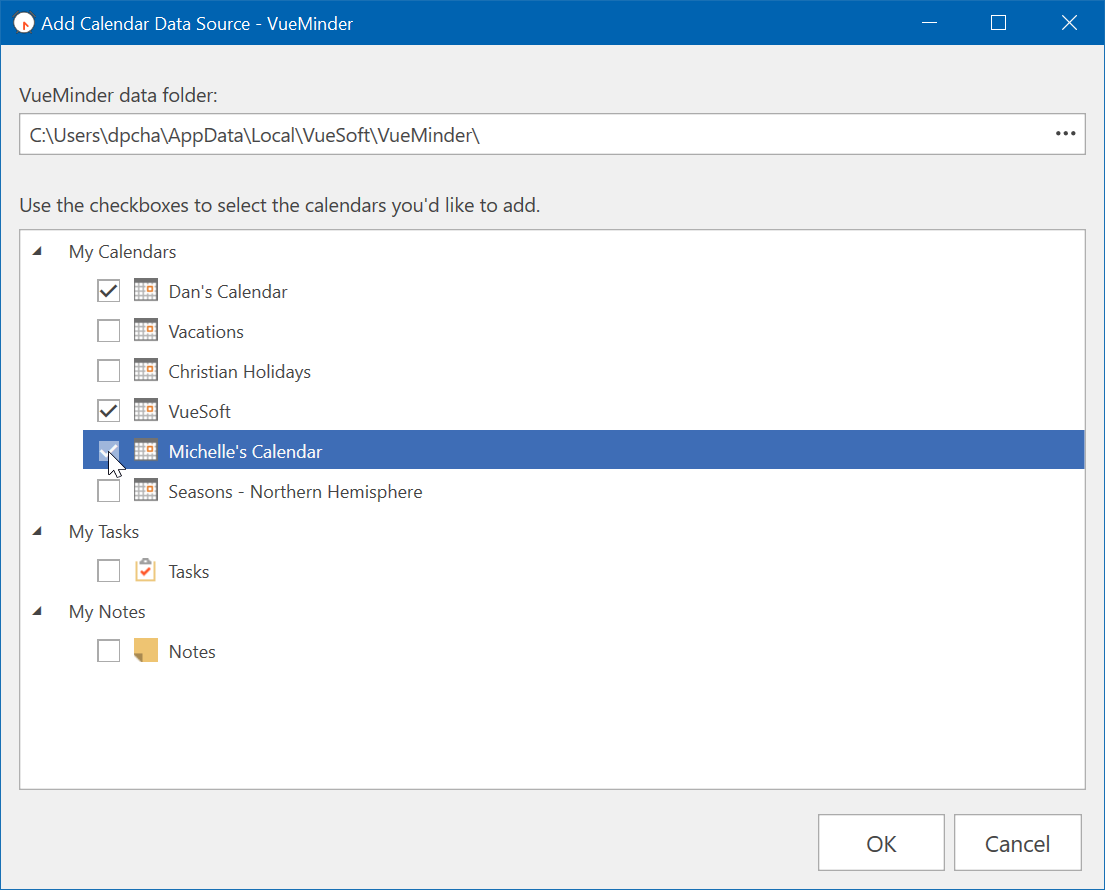
Task: Check the Vacations checkbox
Action: coord(109,330)
